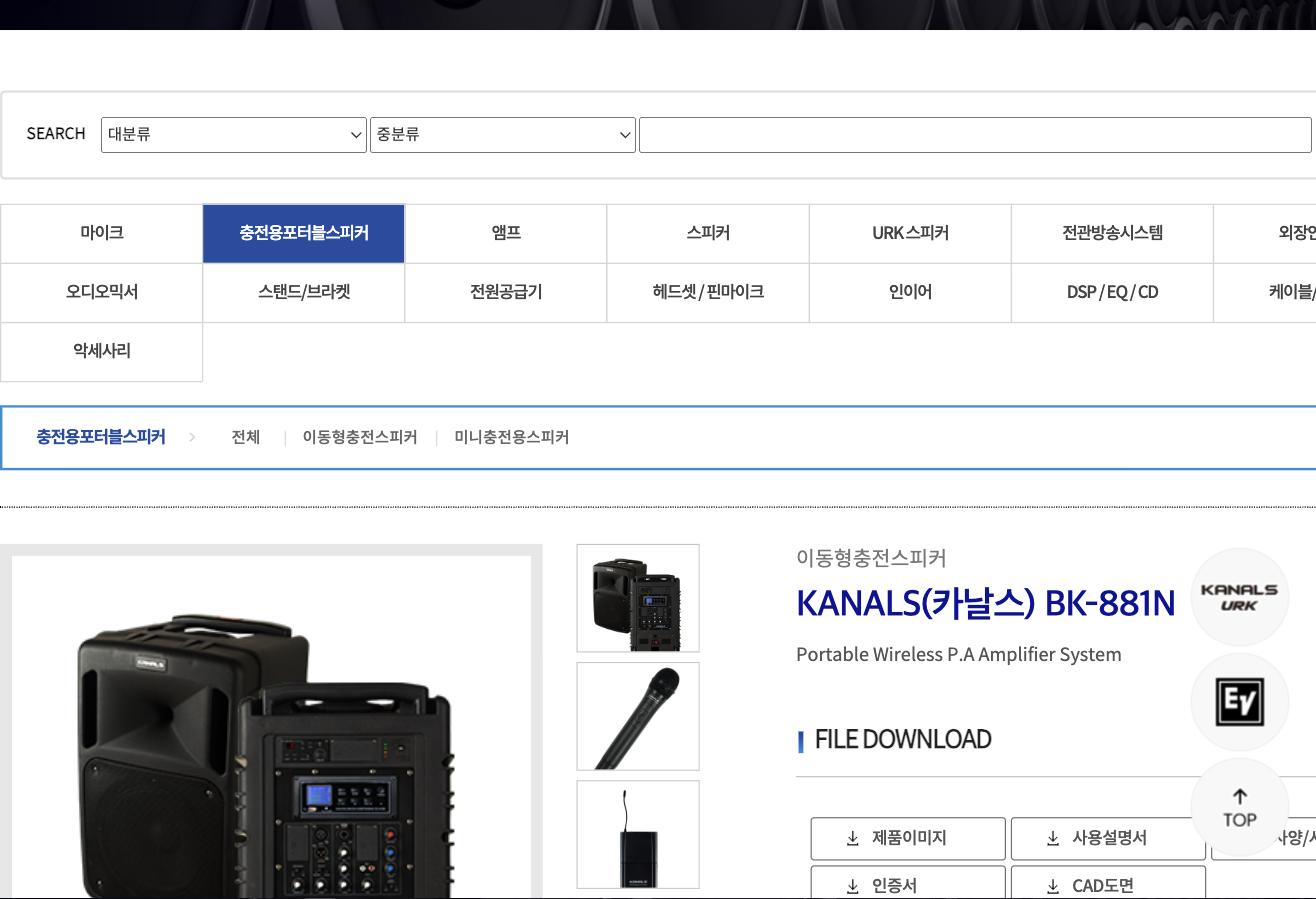Focus the search keyword input field
Screen dimensions: 1316x899
pyautogui.click(x=975, y=135)
